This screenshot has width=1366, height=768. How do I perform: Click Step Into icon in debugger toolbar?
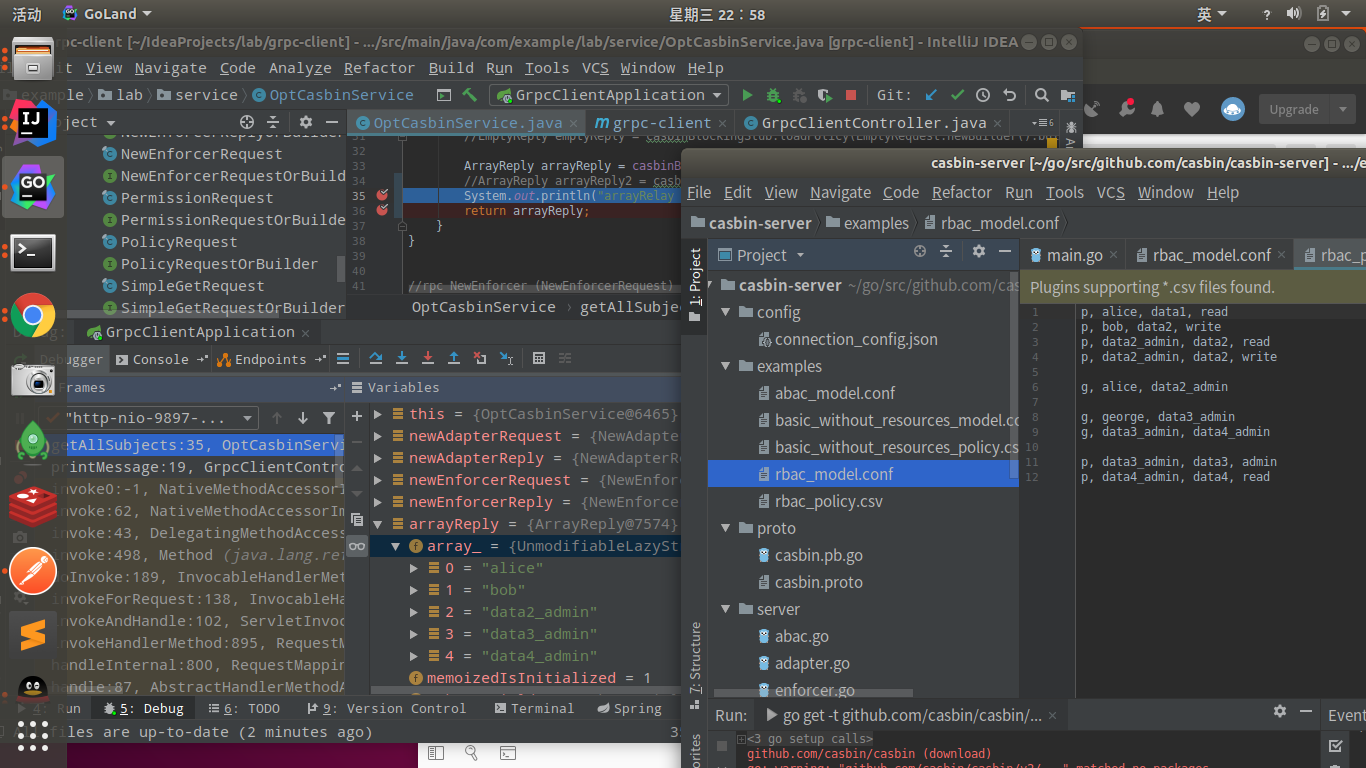tap(402, 358)
